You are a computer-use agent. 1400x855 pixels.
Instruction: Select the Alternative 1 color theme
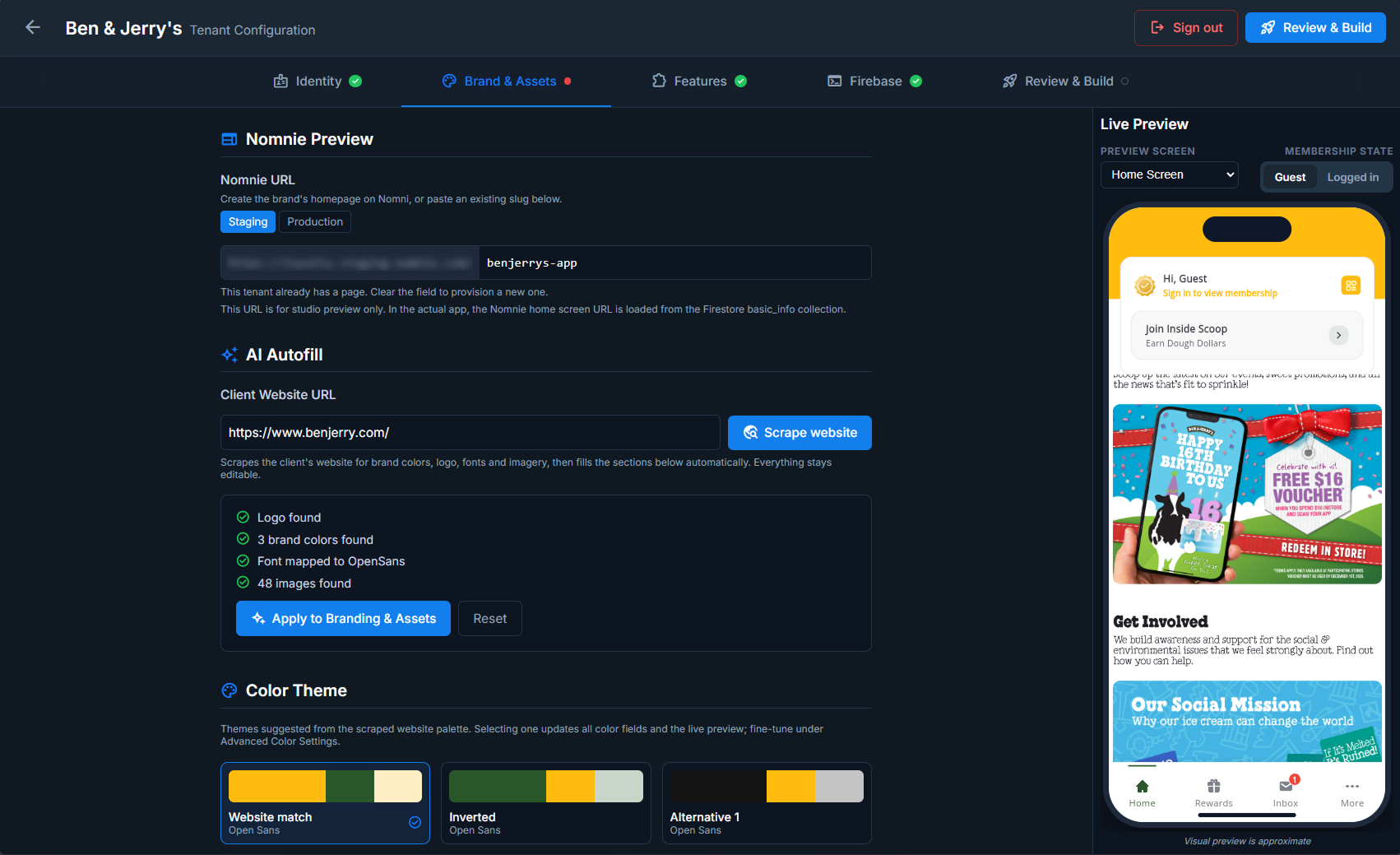pyautogui.click(x=767, y=803)
